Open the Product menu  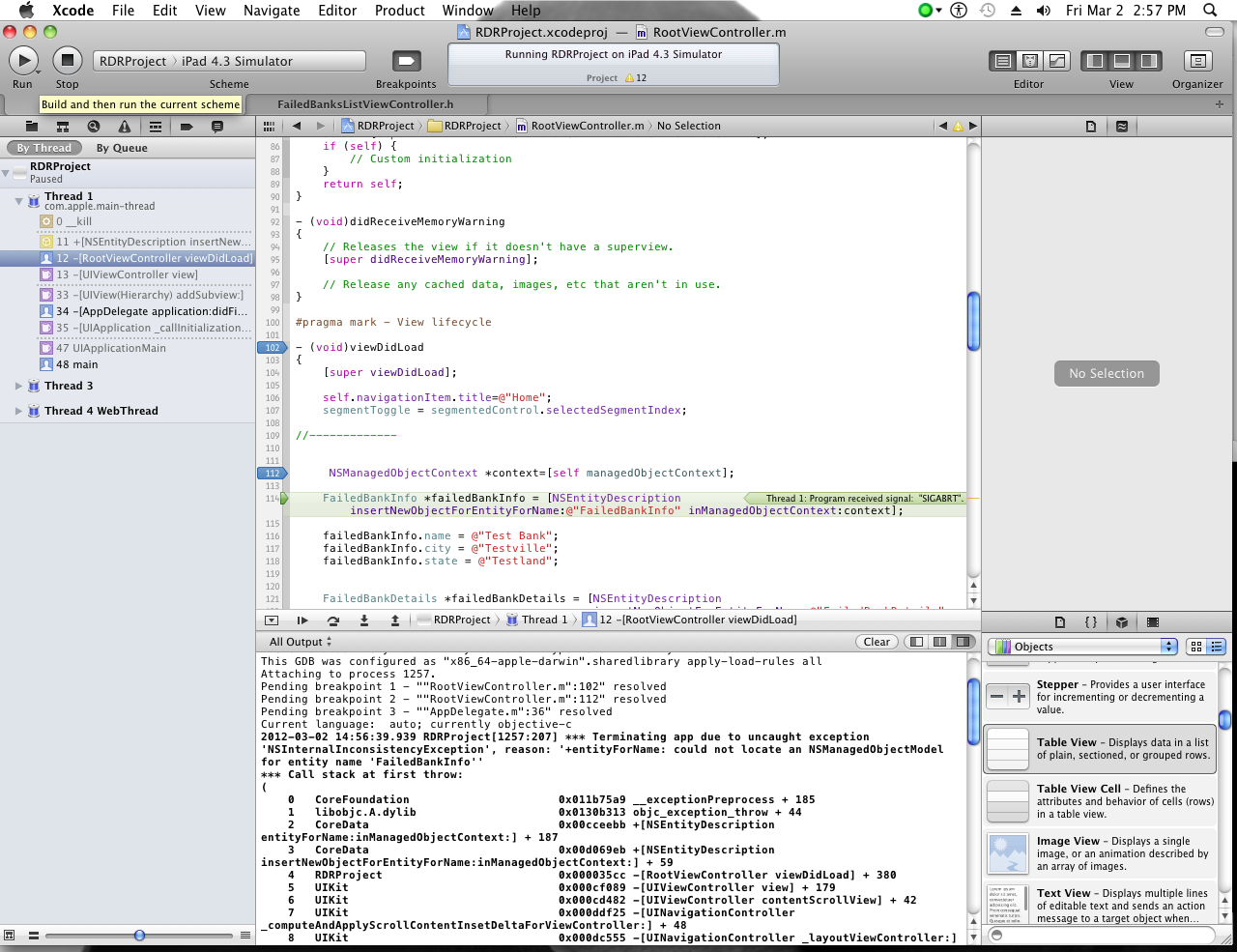[x=400, y=11]
